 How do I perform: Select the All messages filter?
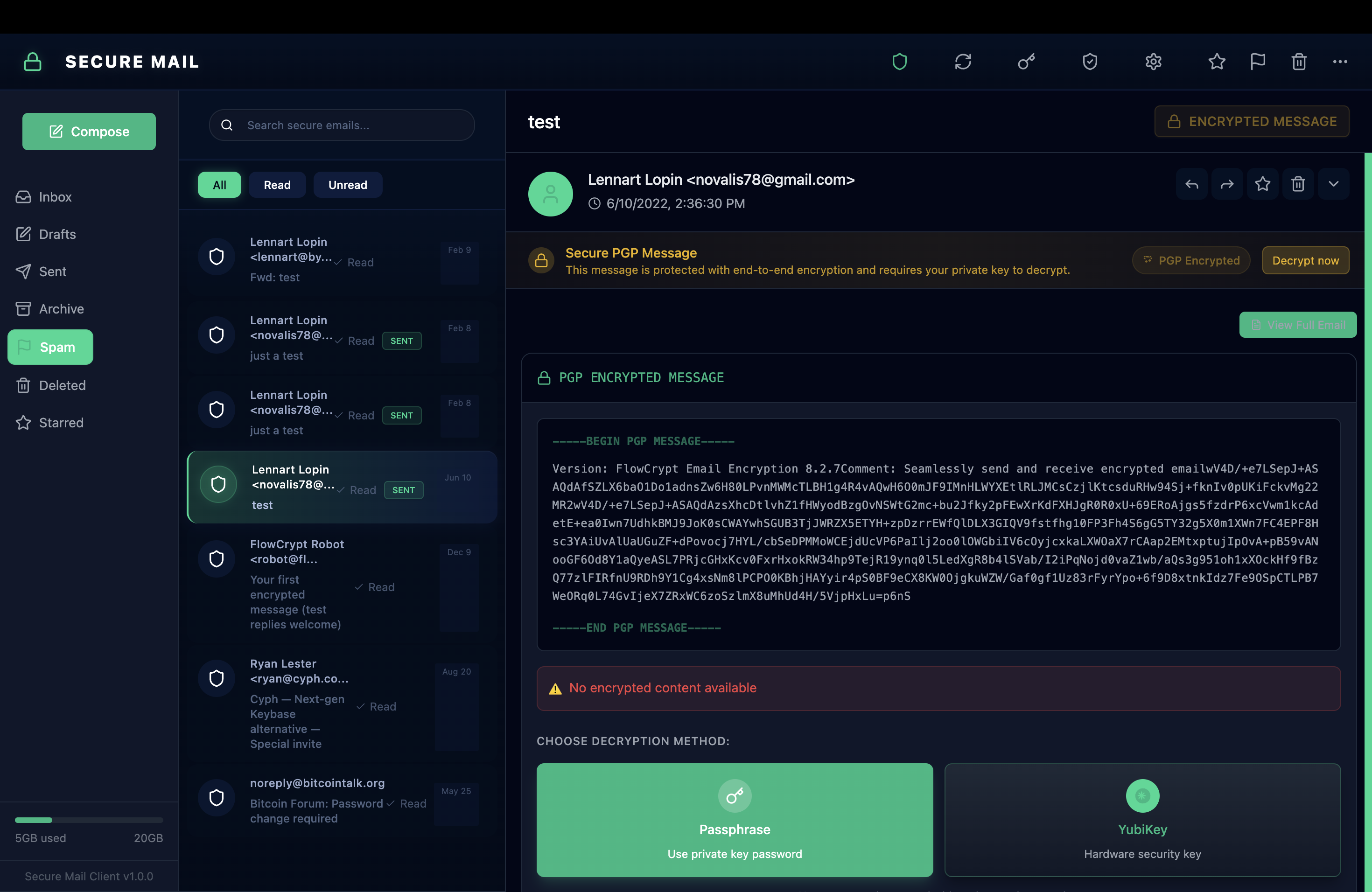pos(219,184)
